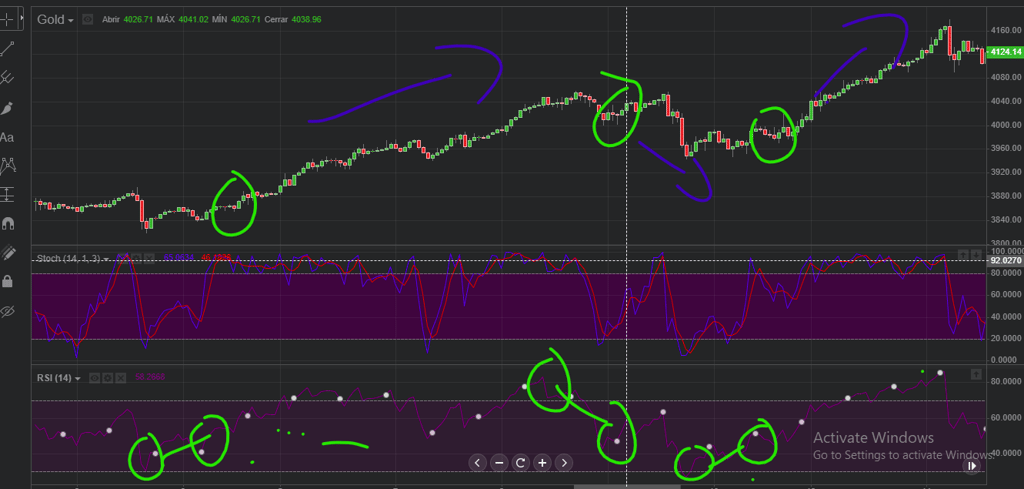
Task: Select the Aa text annotation tool
Action: tap(7, 137)
